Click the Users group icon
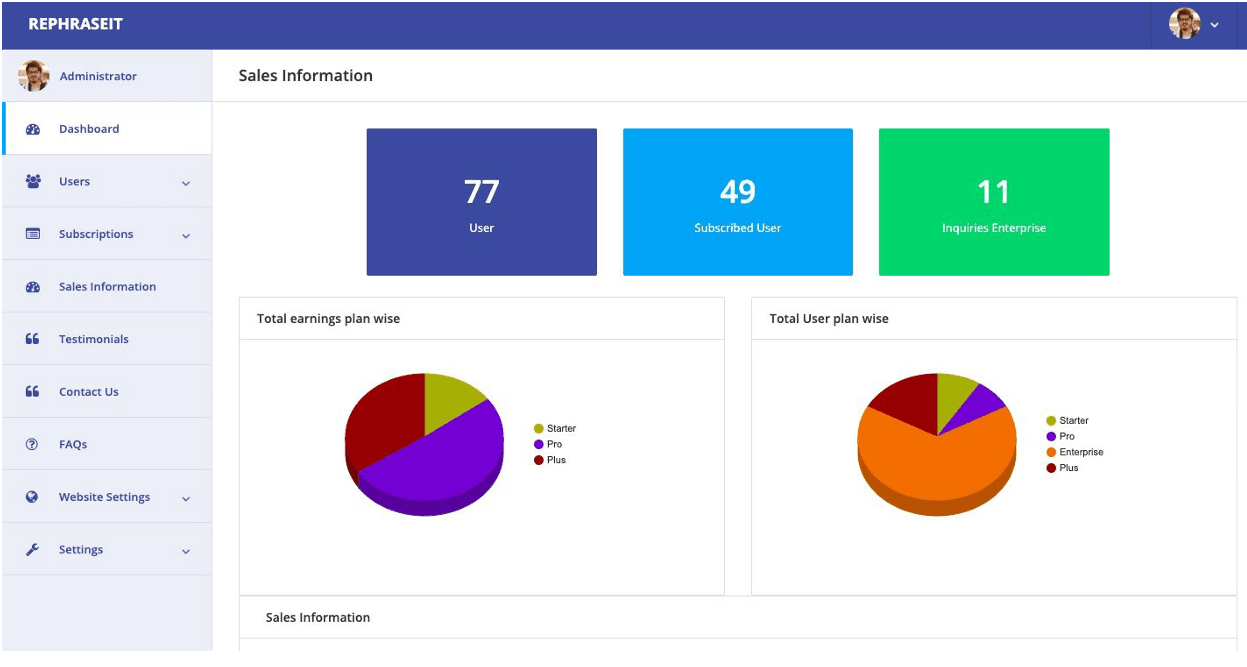This screenshot has width=1247, height=667. (32, 181)
